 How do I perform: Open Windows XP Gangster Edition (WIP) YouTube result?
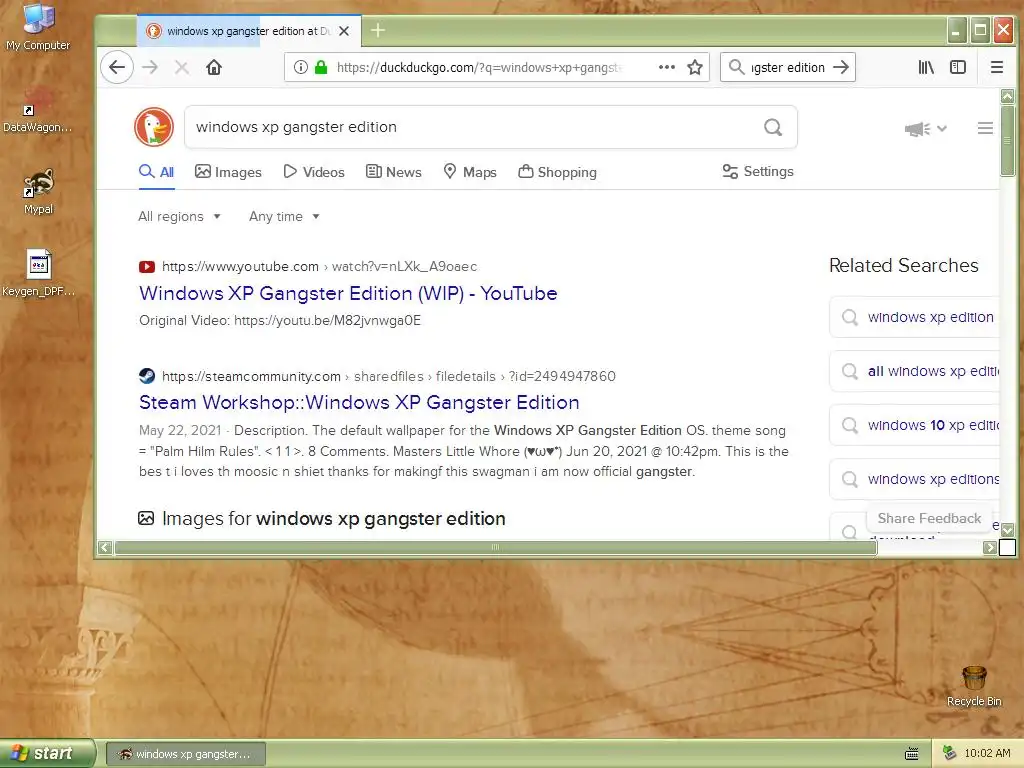click(x=348, y=293)
